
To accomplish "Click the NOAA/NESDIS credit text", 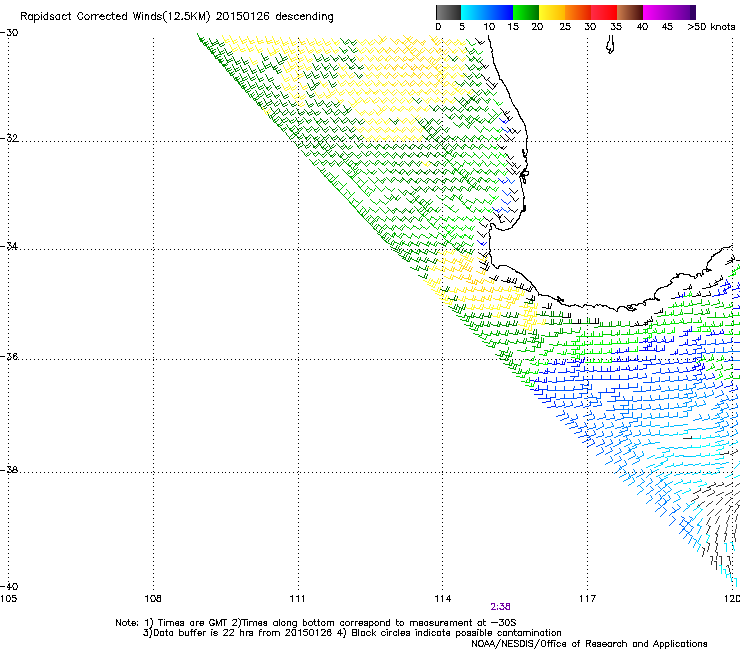I will click(x=589, y=643).
